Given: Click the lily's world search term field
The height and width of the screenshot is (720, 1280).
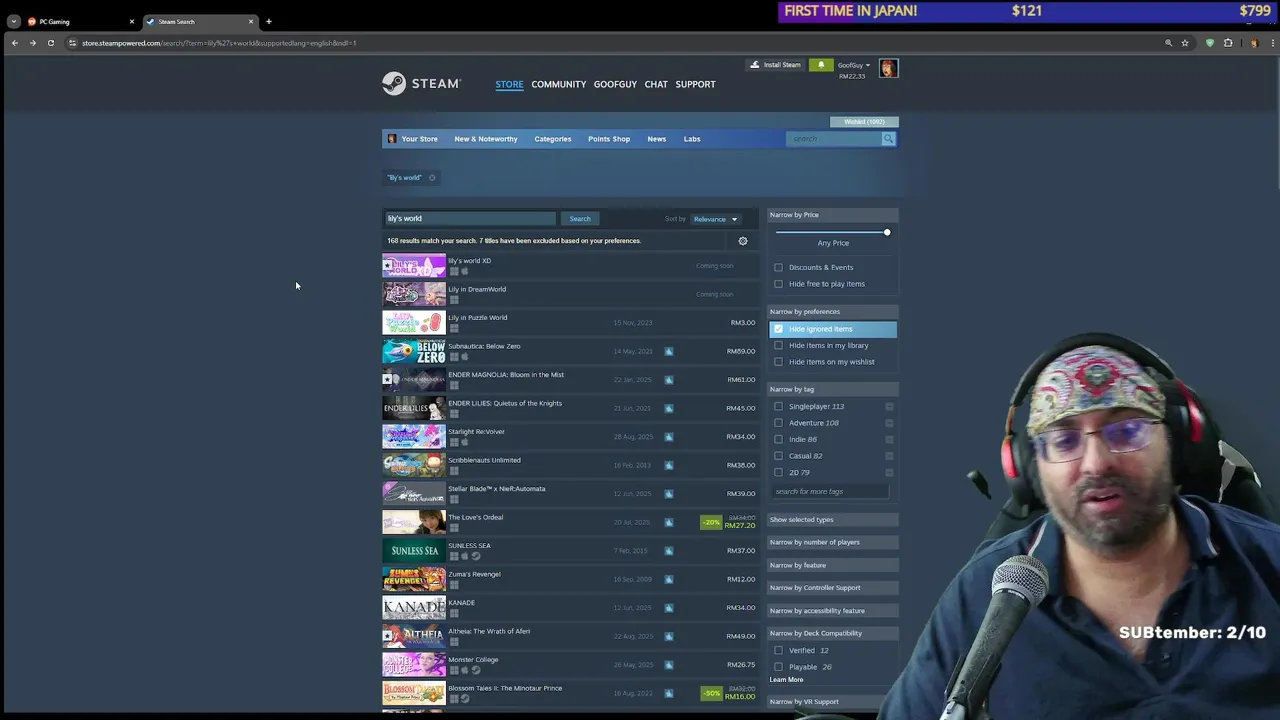Looking at the screenshot, I should click(x=470, y=219).
